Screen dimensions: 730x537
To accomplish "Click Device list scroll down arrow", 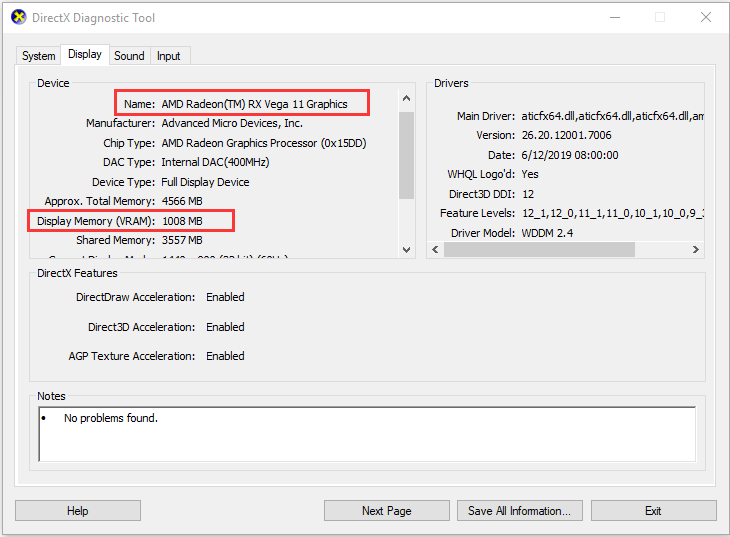I will click(x=406, y=250).
